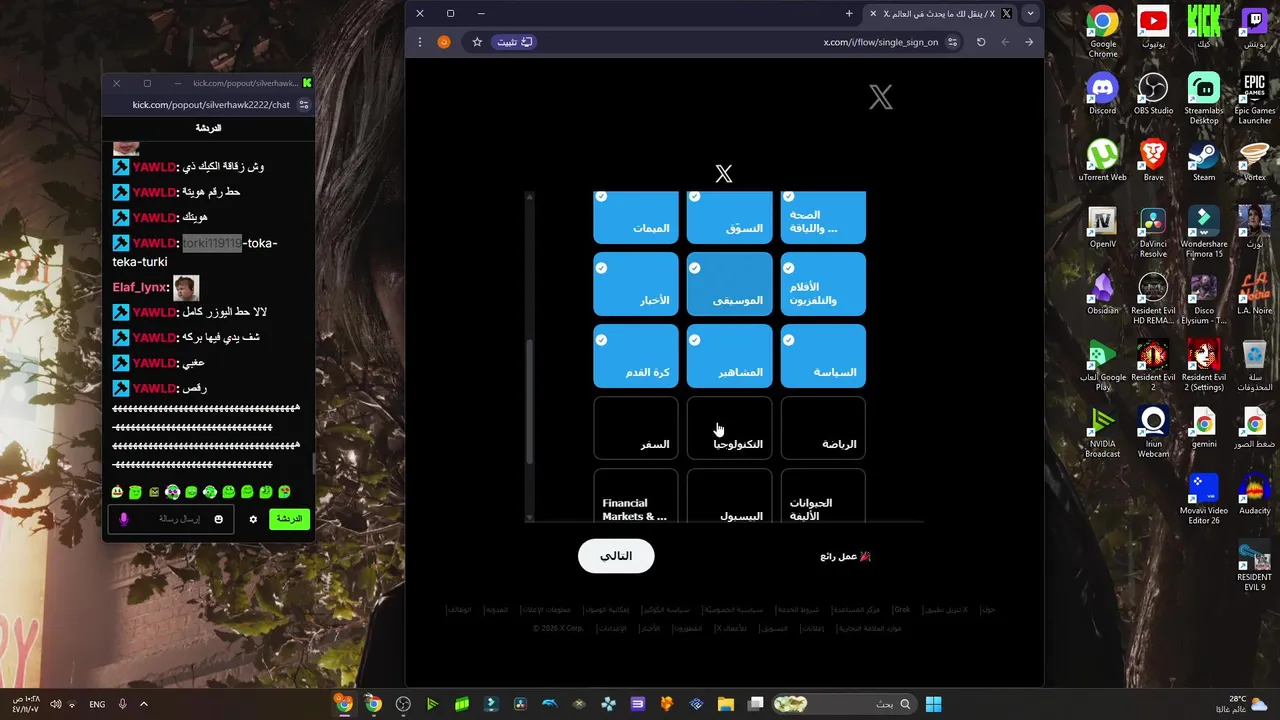This screenshot has width=1280, height=720.
Task: Open DaVinci Resolve desktop shortcut
Action: (x=1153, y=232)
